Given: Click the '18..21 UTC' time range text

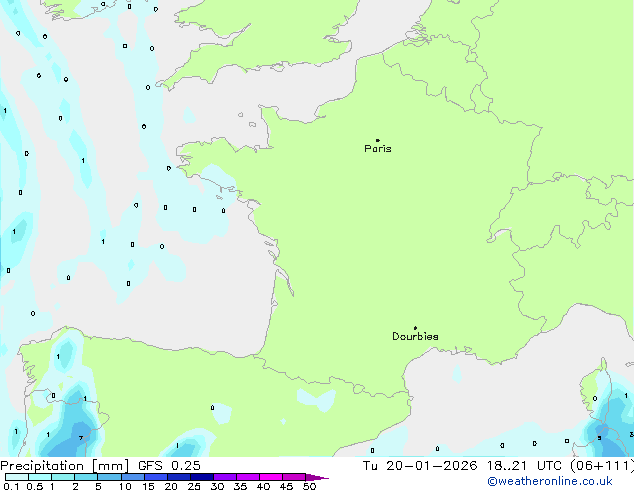Looking at the screenshot, I should (x=526, y=466).
